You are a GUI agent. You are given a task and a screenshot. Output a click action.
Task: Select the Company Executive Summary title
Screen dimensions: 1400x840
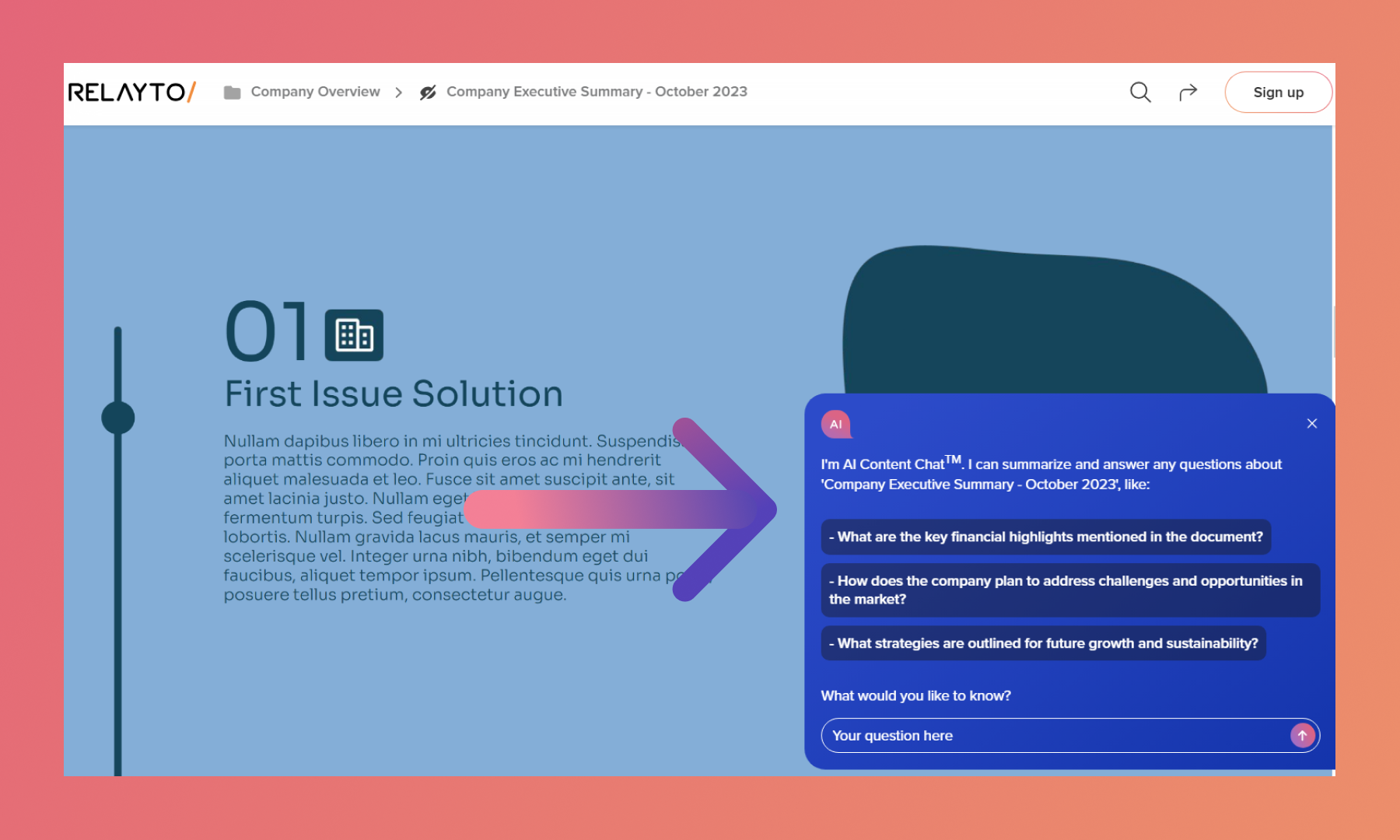597,92
